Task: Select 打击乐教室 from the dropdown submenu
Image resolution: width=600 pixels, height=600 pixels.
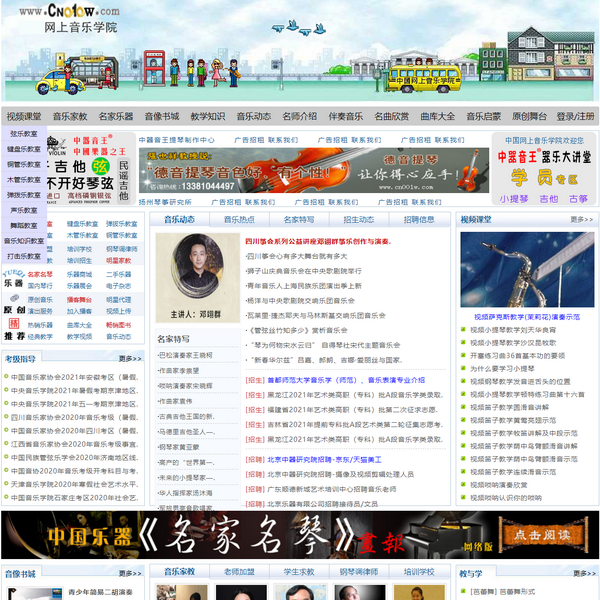Action: pos(24,256)
